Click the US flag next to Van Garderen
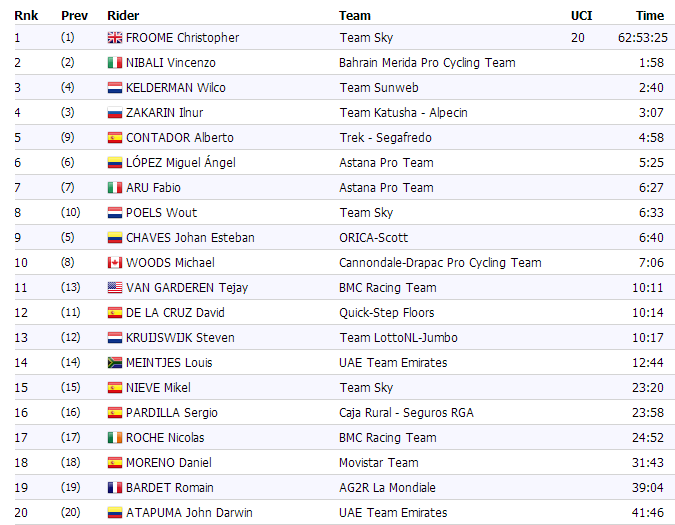 click(x=115, y=288)
